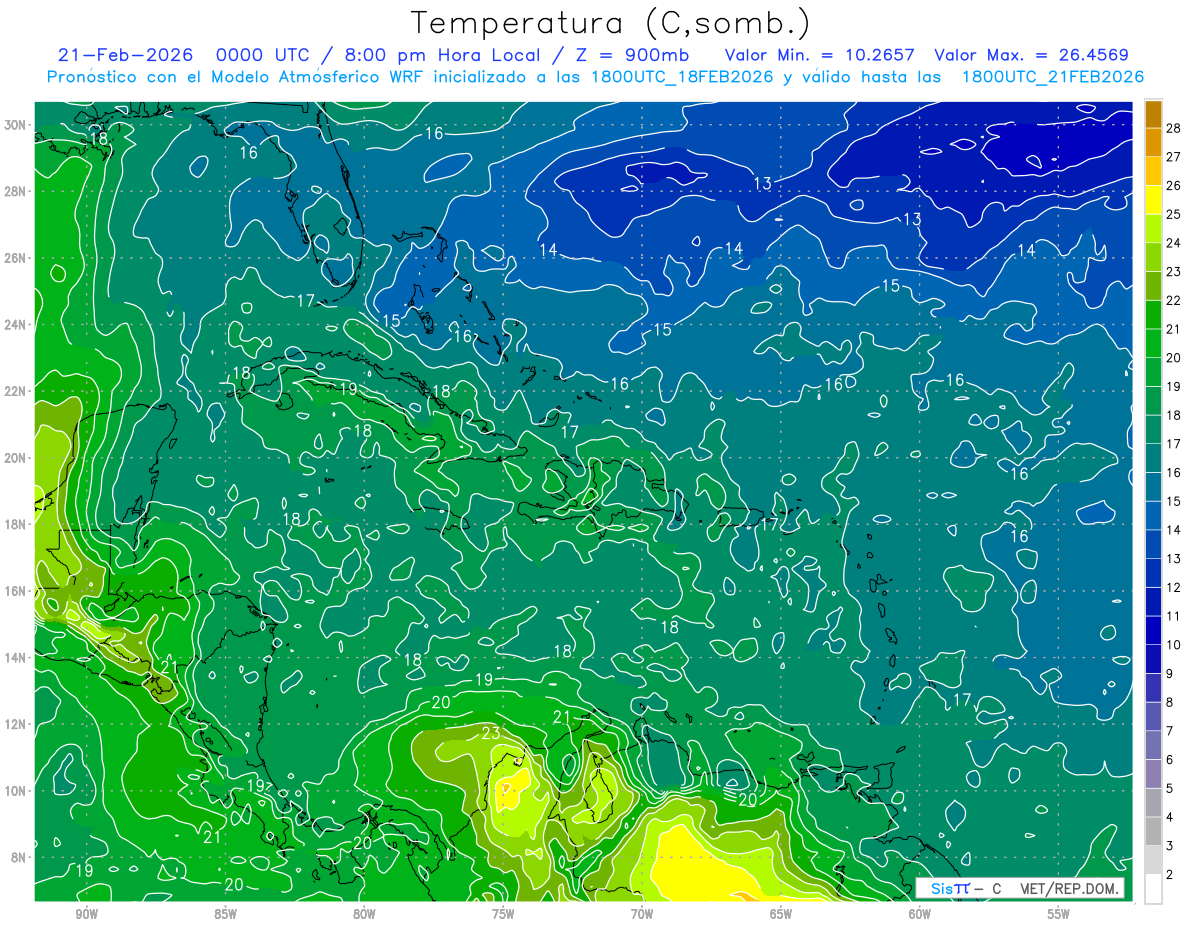Click the colorbar legend label '11'

pyautogui.click(x=1174, y=616)
